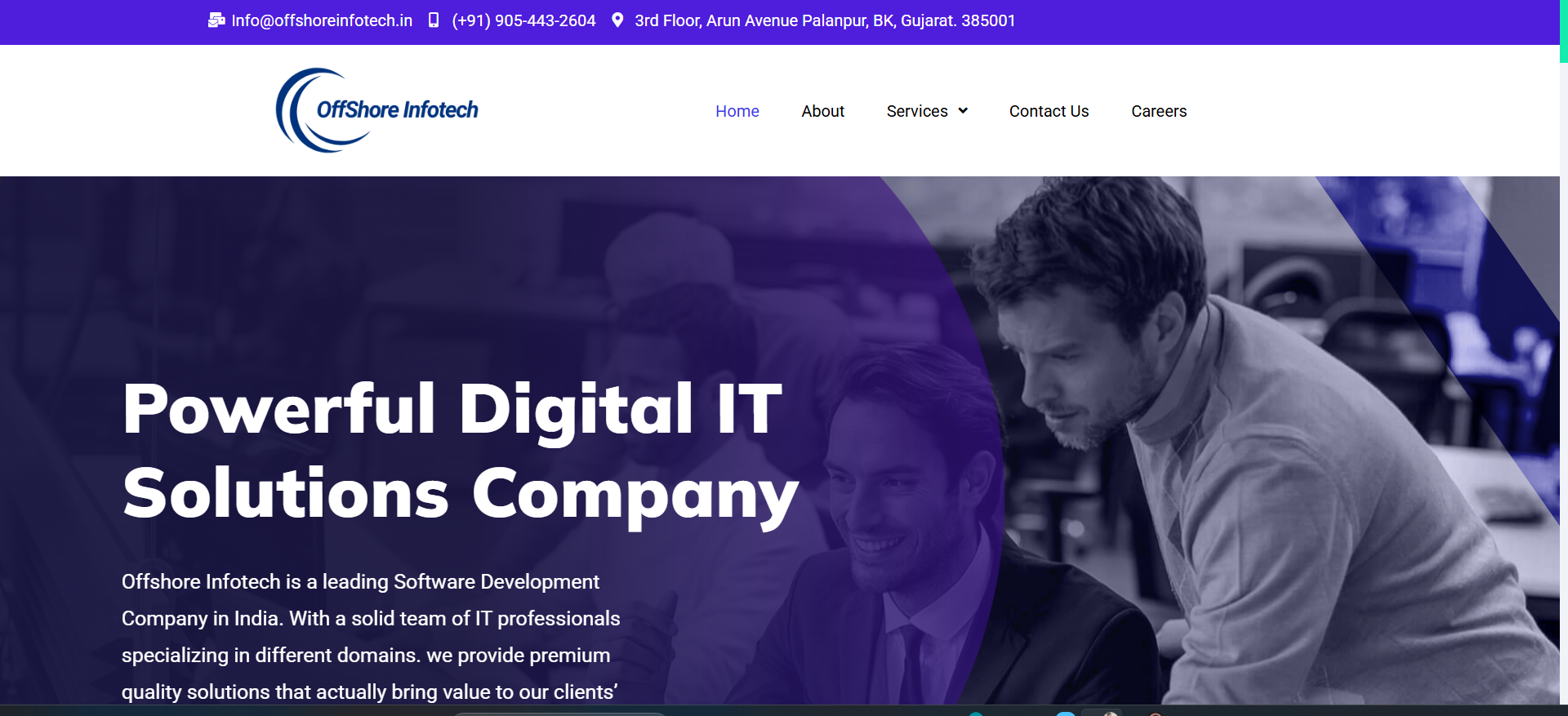
Task: Click the OffShore Infotech logo
Action: tap(376, 110)
